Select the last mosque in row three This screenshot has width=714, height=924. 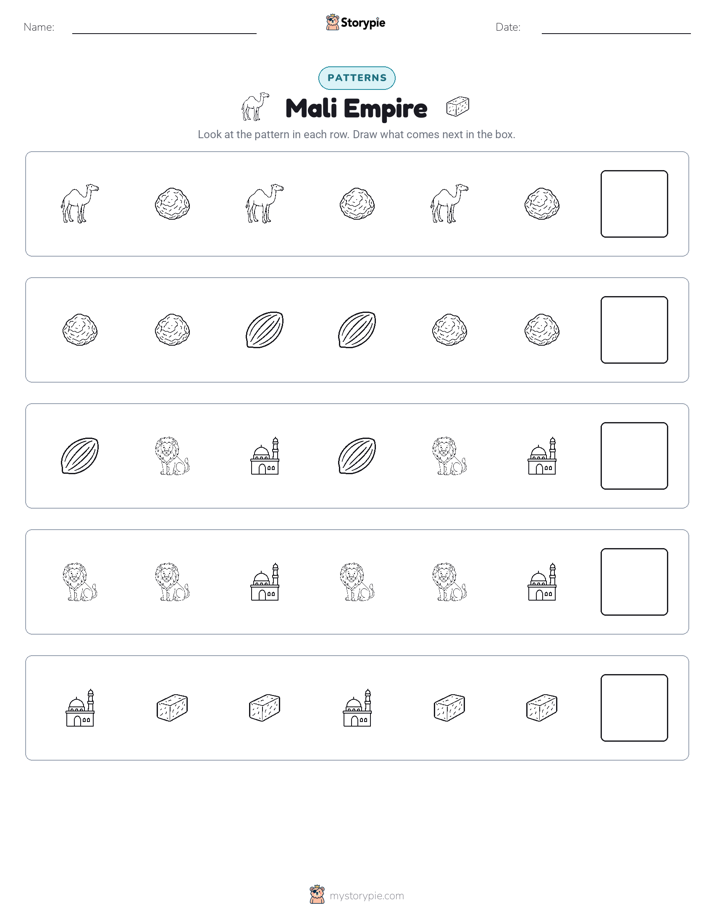(542, 456)
